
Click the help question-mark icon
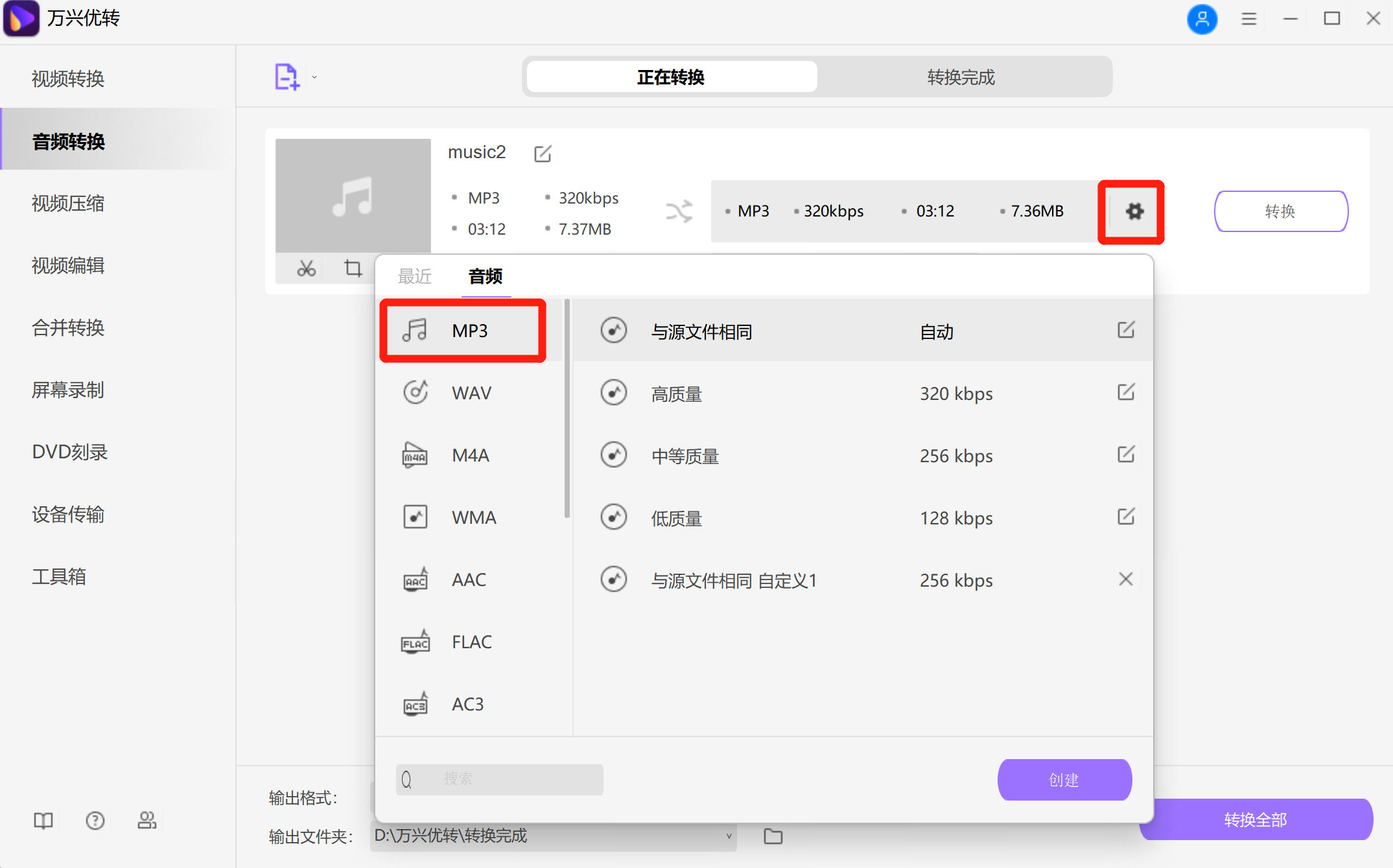tap(95, 820)
